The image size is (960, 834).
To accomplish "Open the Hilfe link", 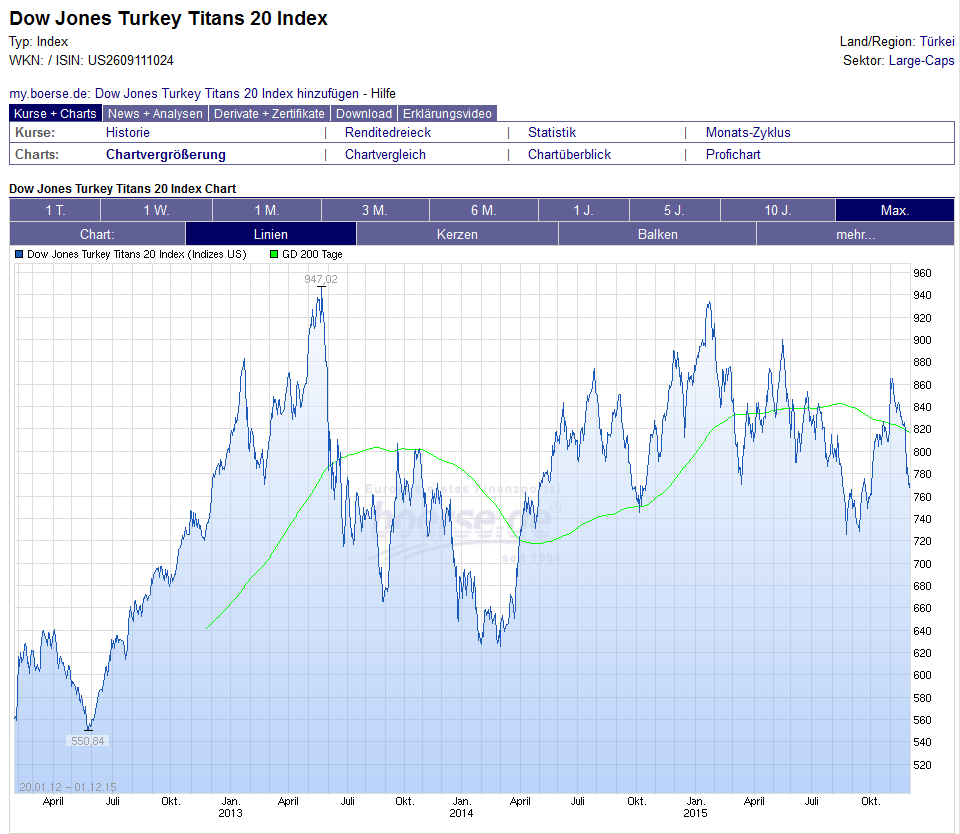I will (x=383, y=94).
